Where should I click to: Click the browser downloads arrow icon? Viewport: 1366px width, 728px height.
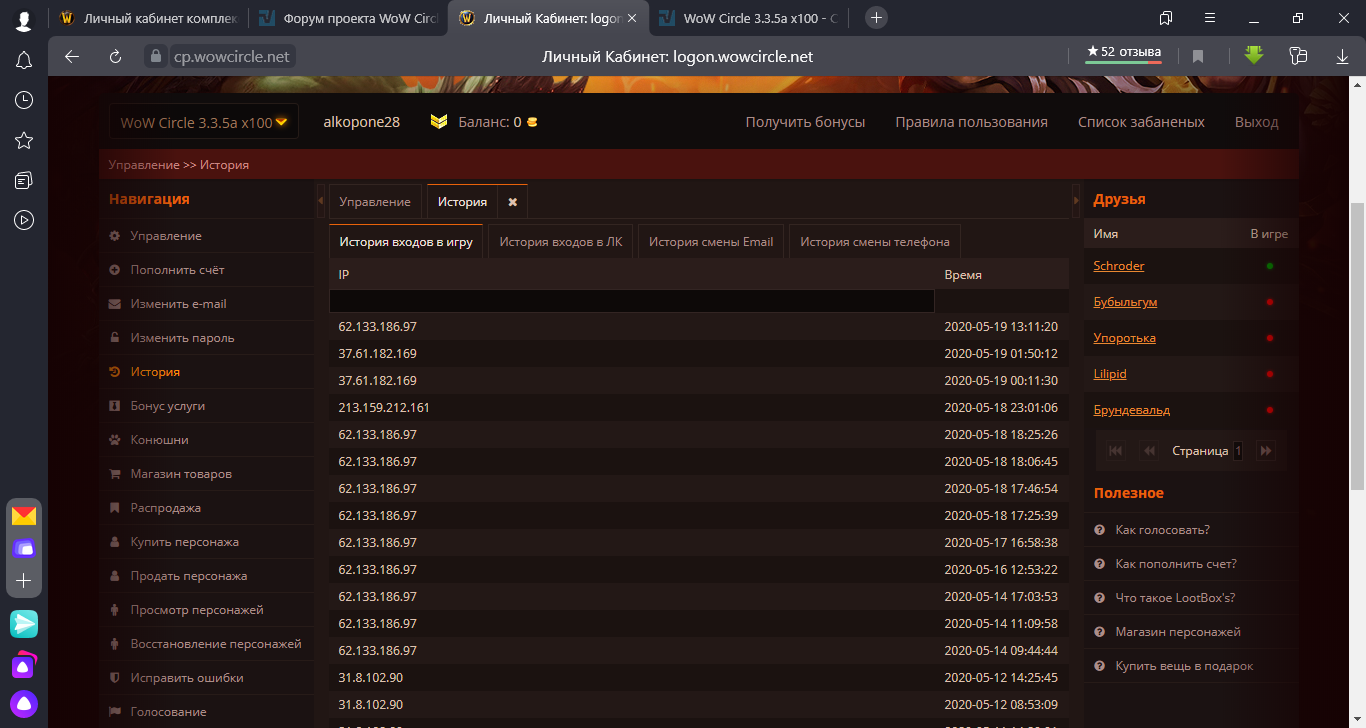(x=1342, y=56)
